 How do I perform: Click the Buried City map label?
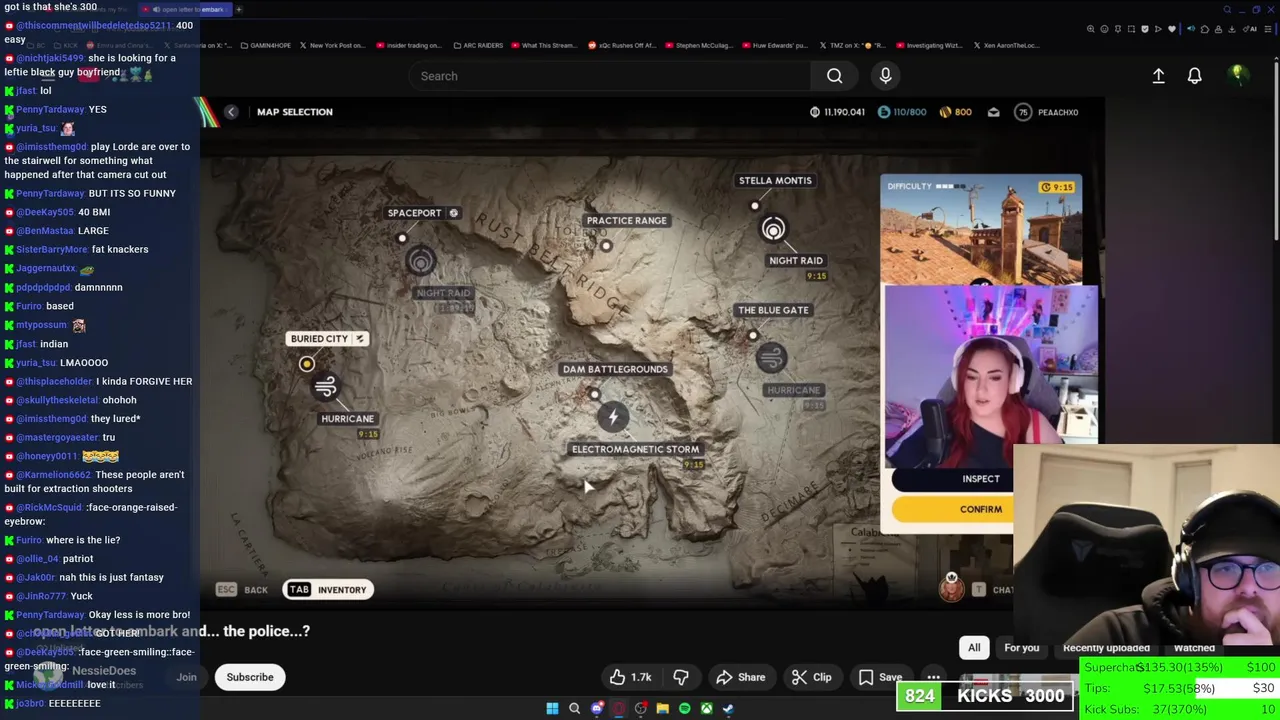click(x=328, y=339)
